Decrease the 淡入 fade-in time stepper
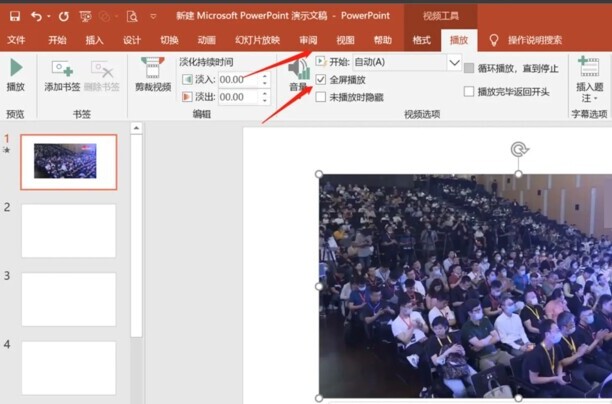612x404 pixels. tap(265, 83)
